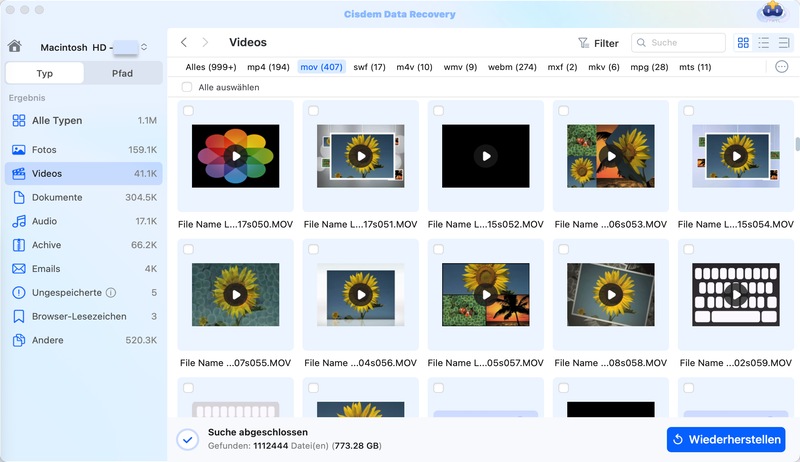Switch to the Pfad tab

tap(122, 73)
